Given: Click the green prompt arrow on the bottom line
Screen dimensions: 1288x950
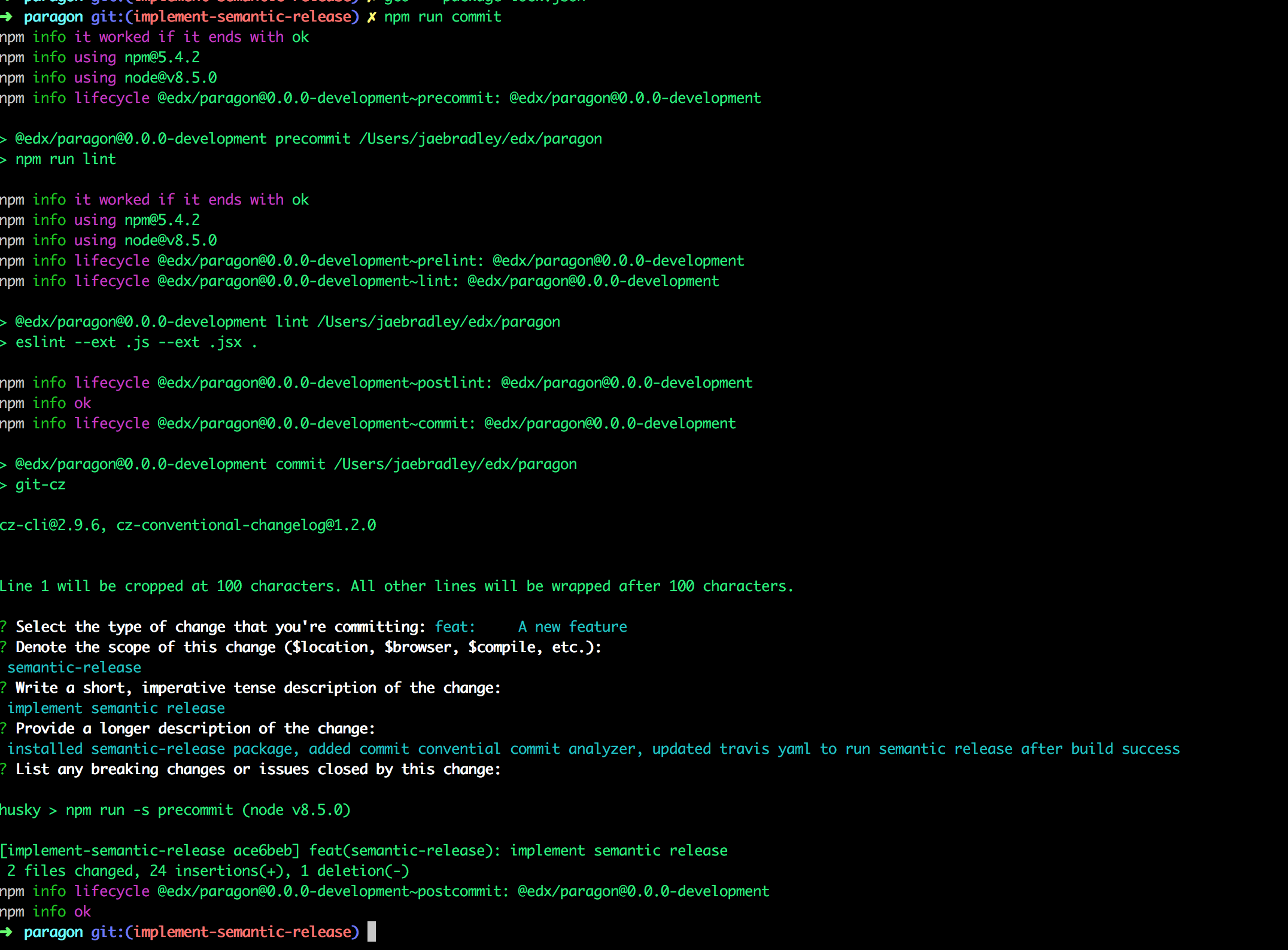Looking at the screenshot, I should click(x=6, y=932).
